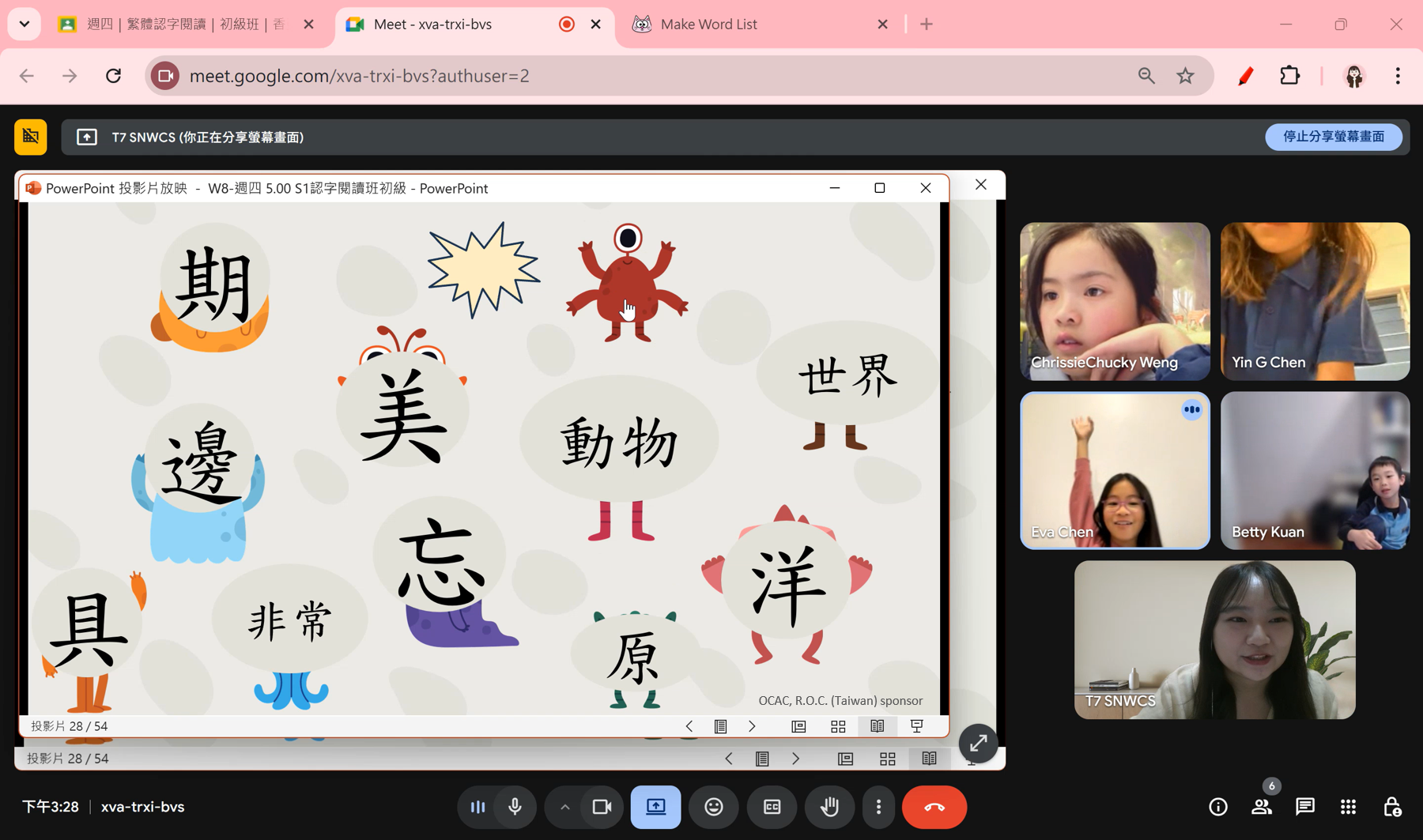The height and width of the screenshot is (840, 1423).
Task: Turn off the camera
Action: 602,807
